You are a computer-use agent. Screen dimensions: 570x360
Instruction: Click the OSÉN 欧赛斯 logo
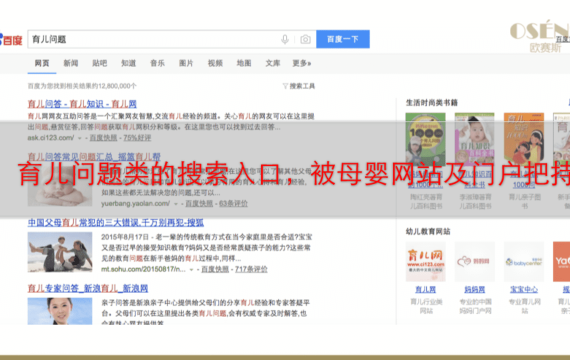point(539,37)
